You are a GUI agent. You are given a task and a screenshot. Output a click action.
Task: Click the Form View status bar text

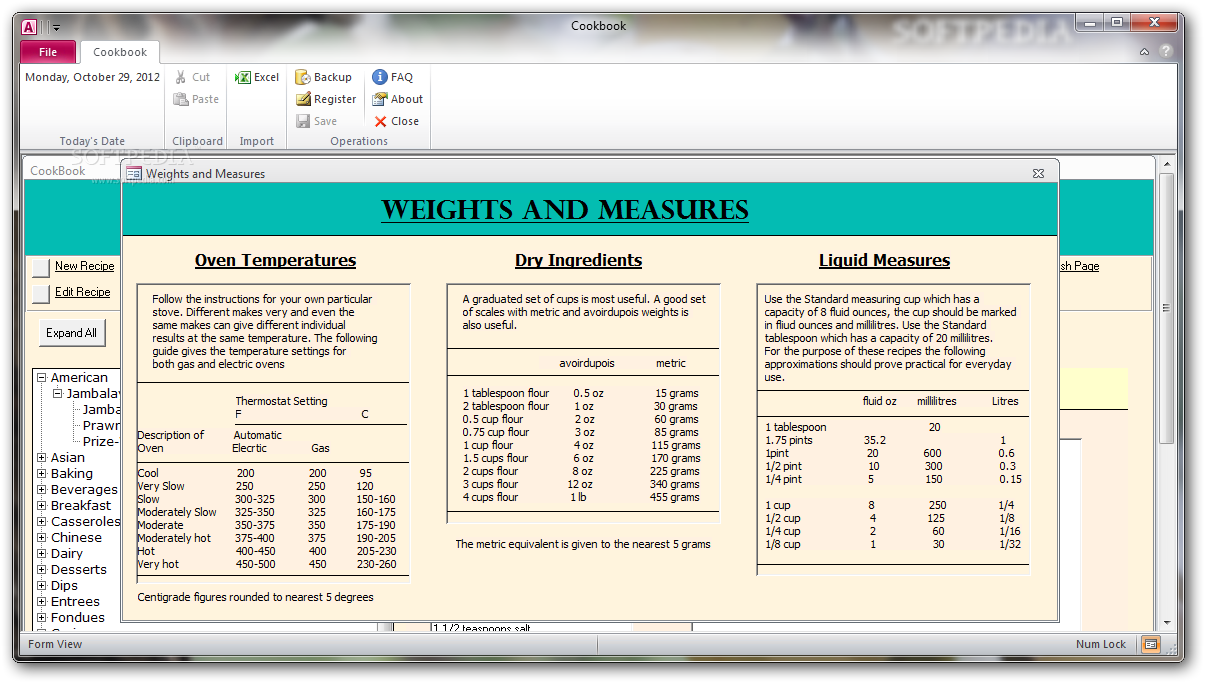pos(55,645)
